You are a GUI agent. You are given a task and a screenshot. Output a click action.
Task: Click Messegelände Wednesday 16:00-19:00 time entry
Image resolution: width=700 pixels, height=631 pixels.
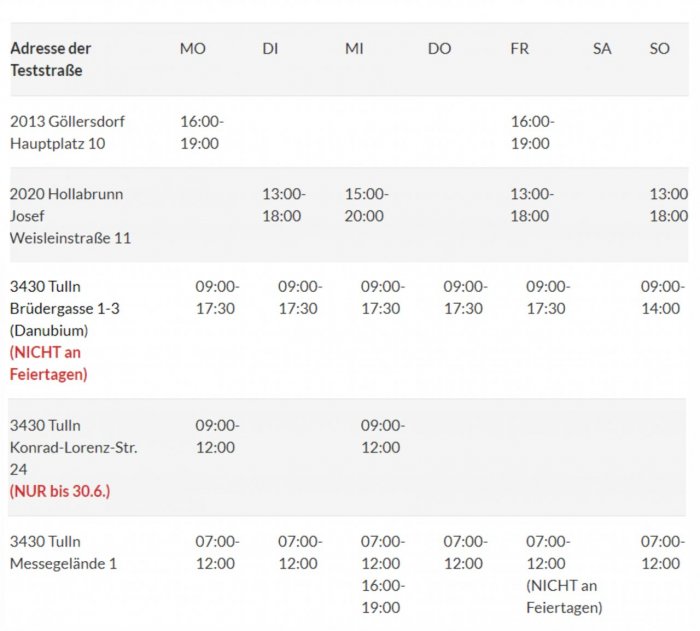click(x=383, y=596)
